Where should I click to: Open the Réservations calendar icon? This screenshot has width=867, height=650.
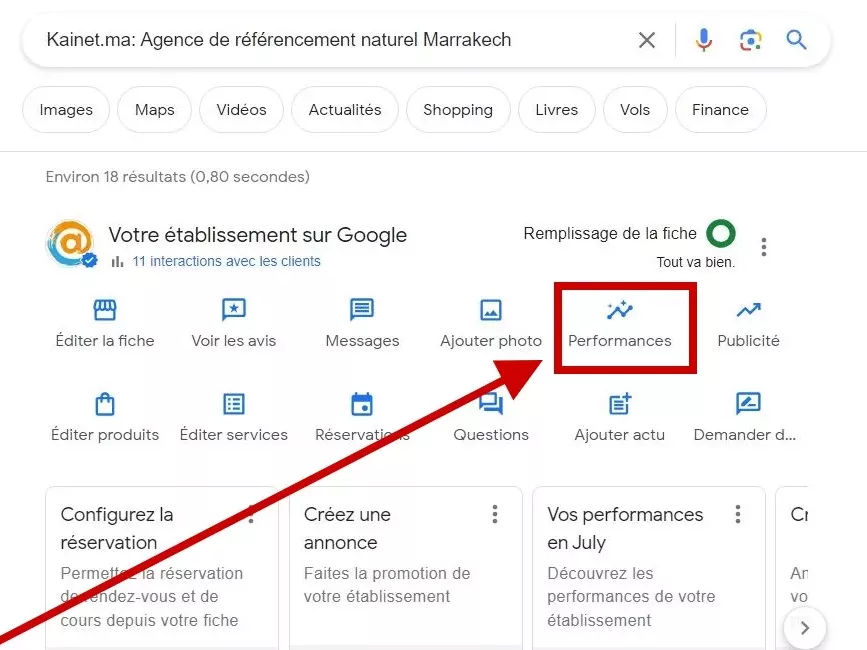point(362,404)
